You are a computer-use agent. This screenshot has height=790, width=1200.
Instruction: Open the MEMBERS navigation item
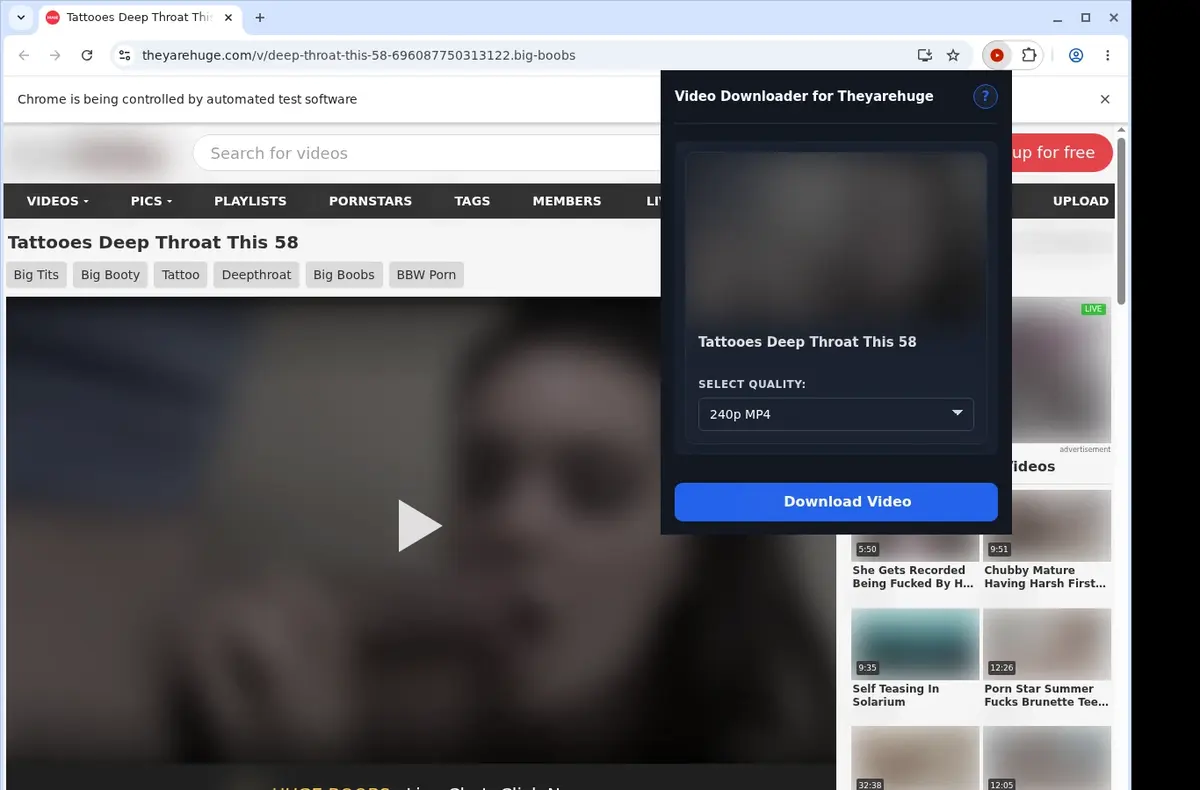point(567,201)
